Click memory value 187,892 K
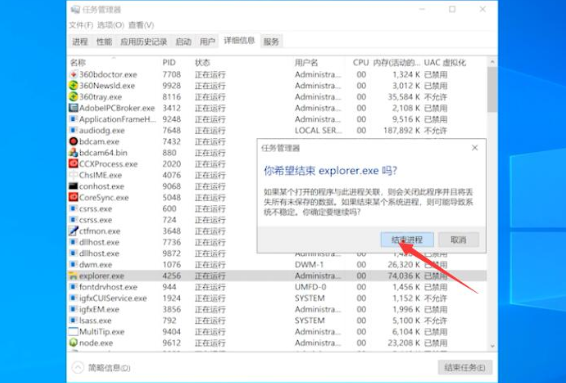Screen dimensions: 566x383 pos(402,130)
